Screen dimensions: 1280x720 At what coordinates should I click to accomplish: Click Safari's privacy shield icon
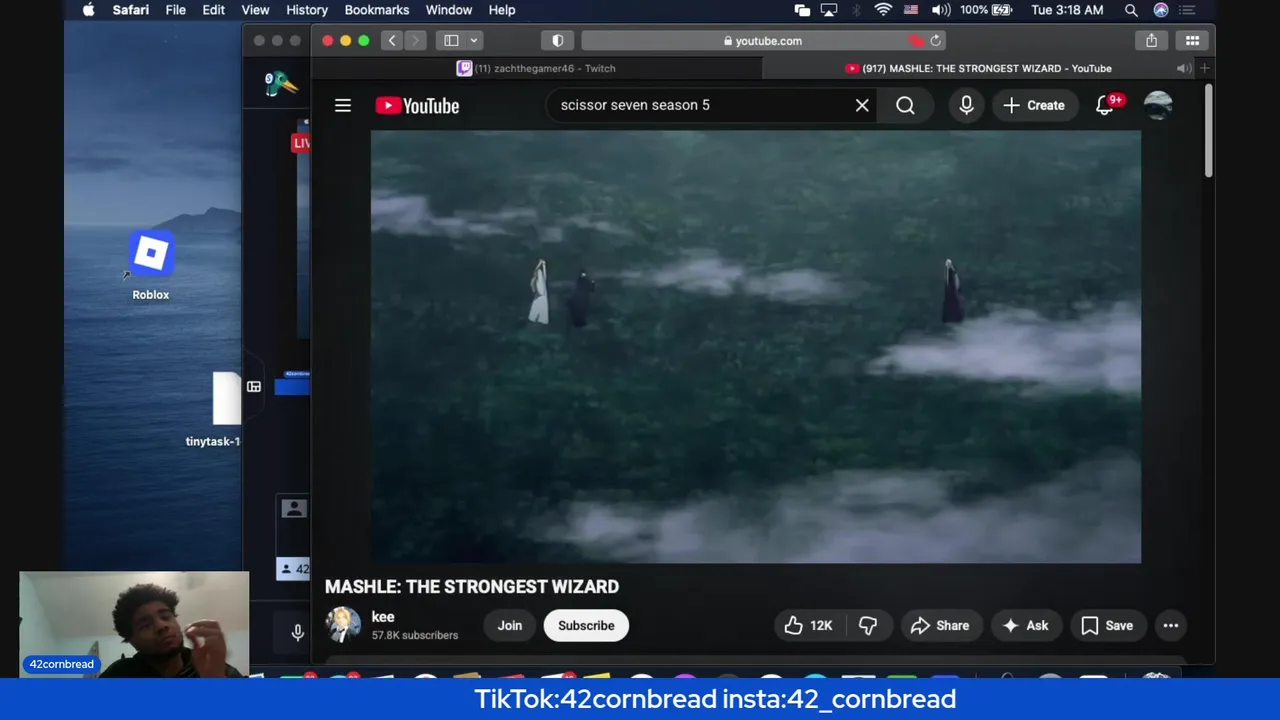558,41
